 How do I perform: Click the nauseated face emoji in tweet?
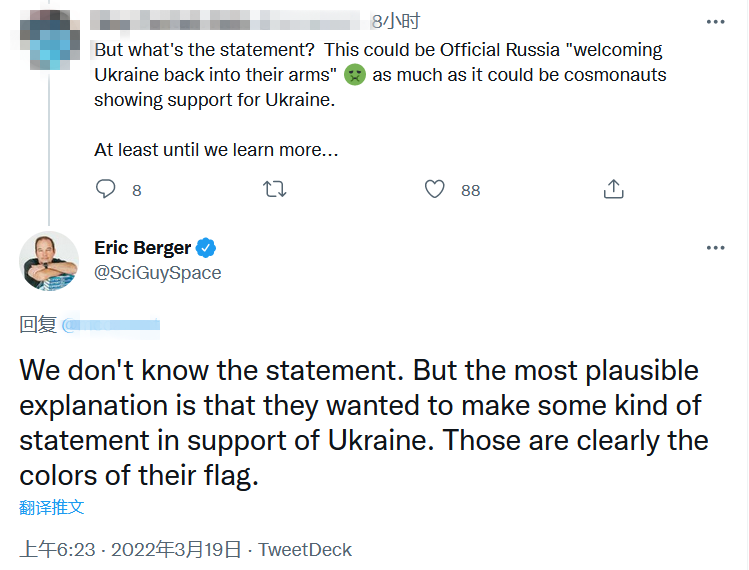pos(354,75)
